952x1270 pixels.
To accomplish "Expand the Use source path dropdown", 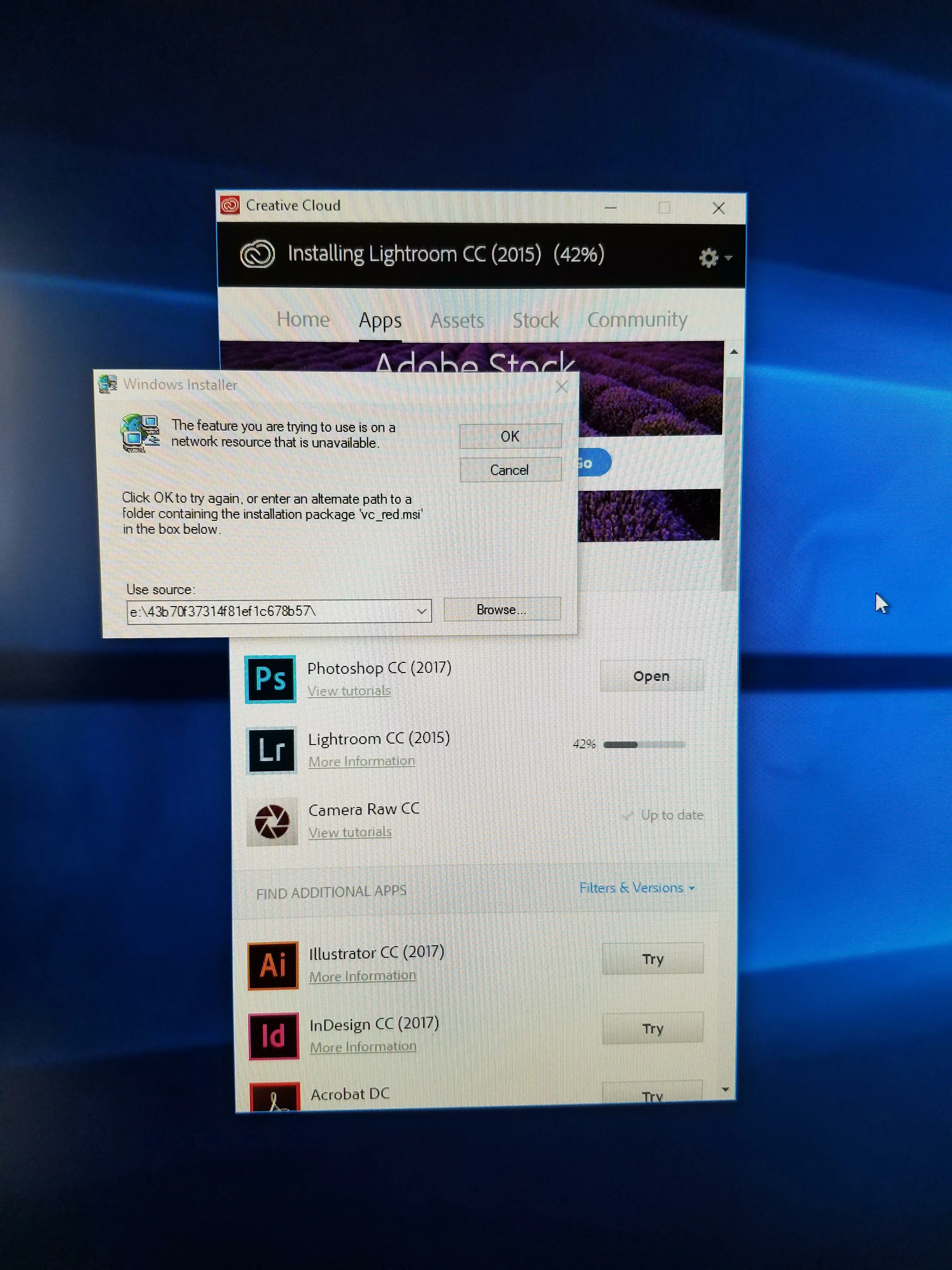I will (421, 611).
